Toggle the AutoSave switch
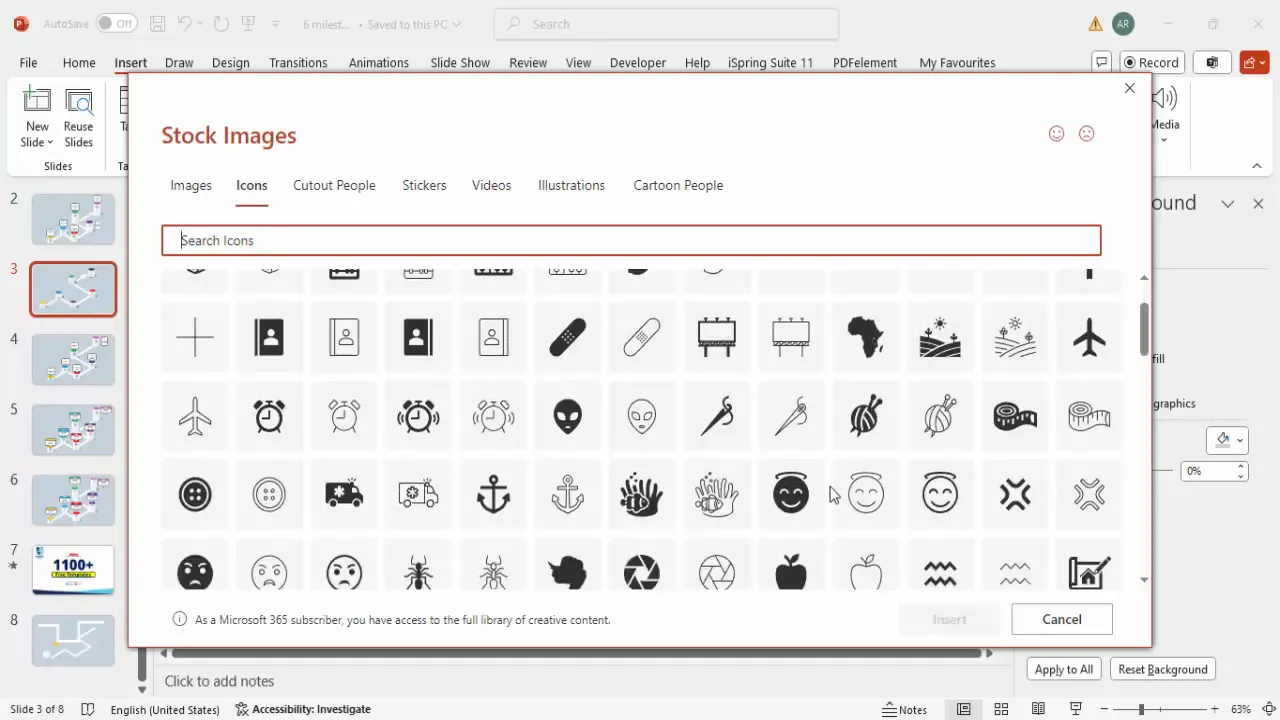 pos(118,23)
